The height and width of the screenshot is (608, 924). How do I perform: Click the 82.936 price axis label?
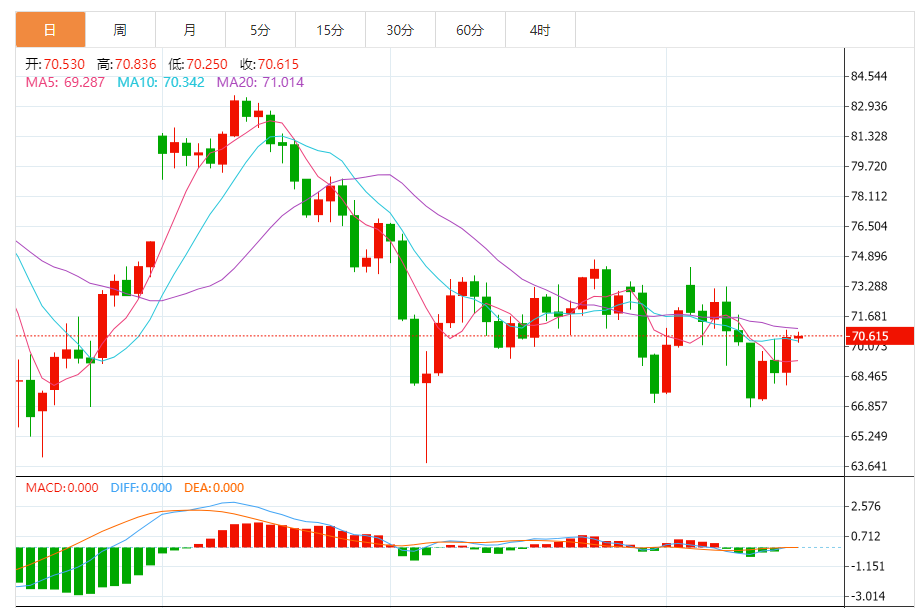click(x=869, y=107)
